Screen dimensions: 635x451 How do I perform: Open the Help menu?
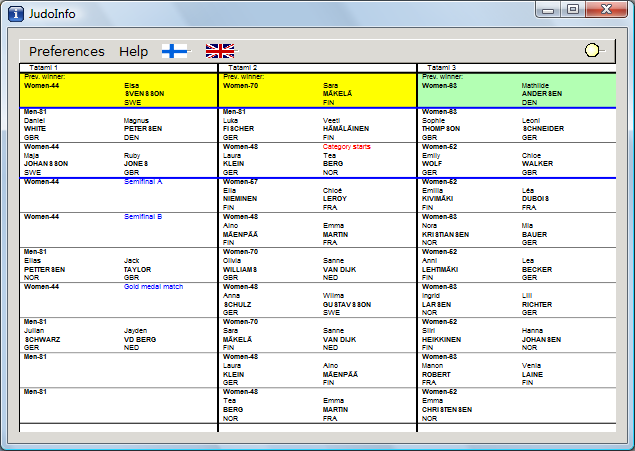point(133,51)
